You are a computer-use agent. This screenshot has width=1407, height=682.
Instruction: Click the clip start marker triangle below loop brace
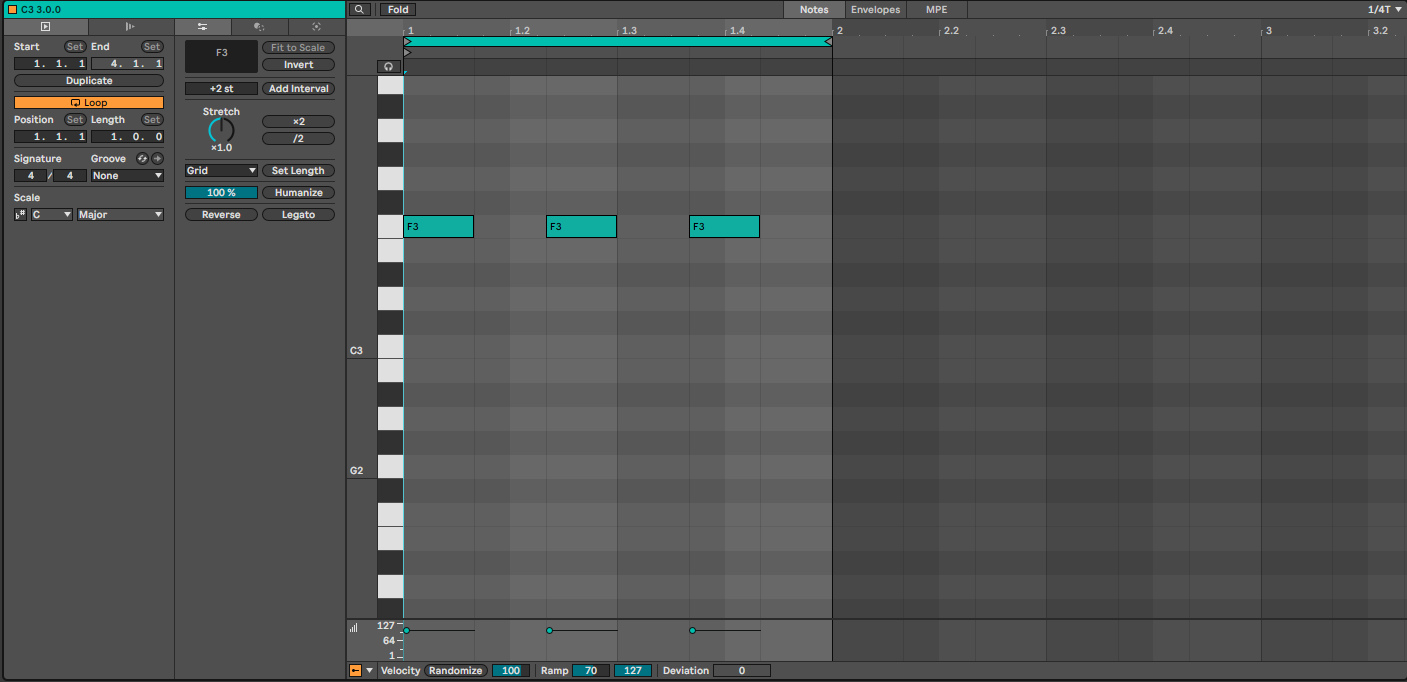(407, 52)
